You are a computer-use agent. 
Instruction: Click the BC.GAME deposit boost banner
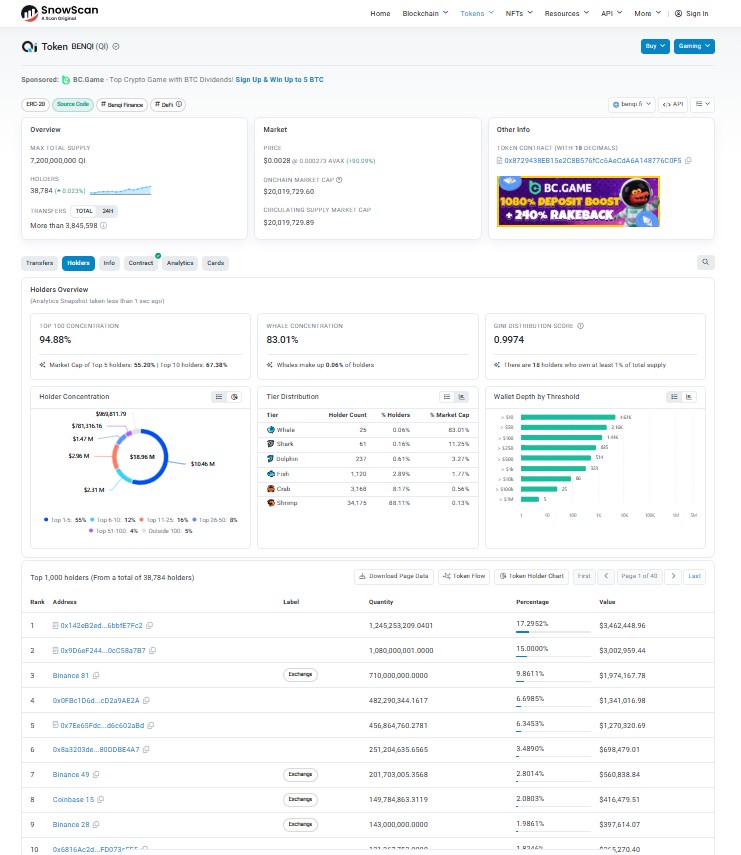coord(579,201)
